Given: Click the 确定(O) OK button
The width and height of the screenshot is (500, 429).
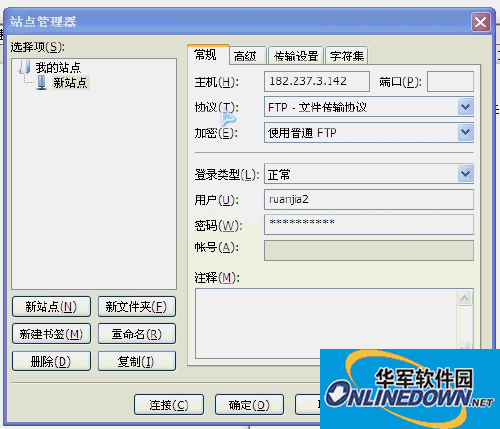Looking at the screenshot, I should click(x=249, y=405).
